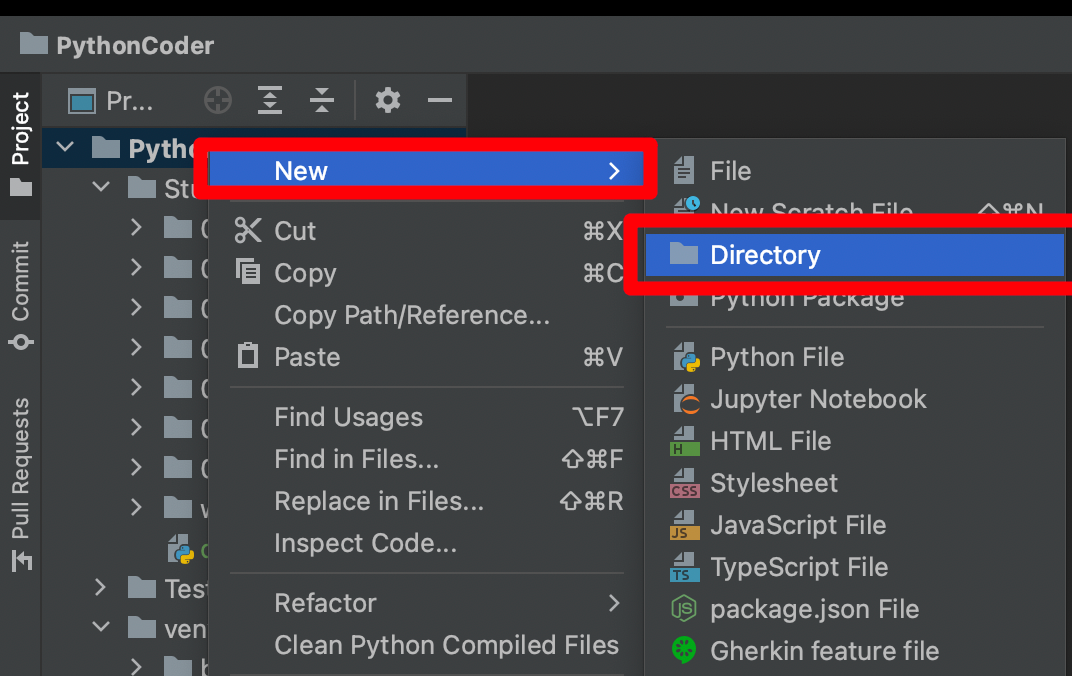
Task: Choose Inspect Code... menu entry
Action: tap(426, 543)
